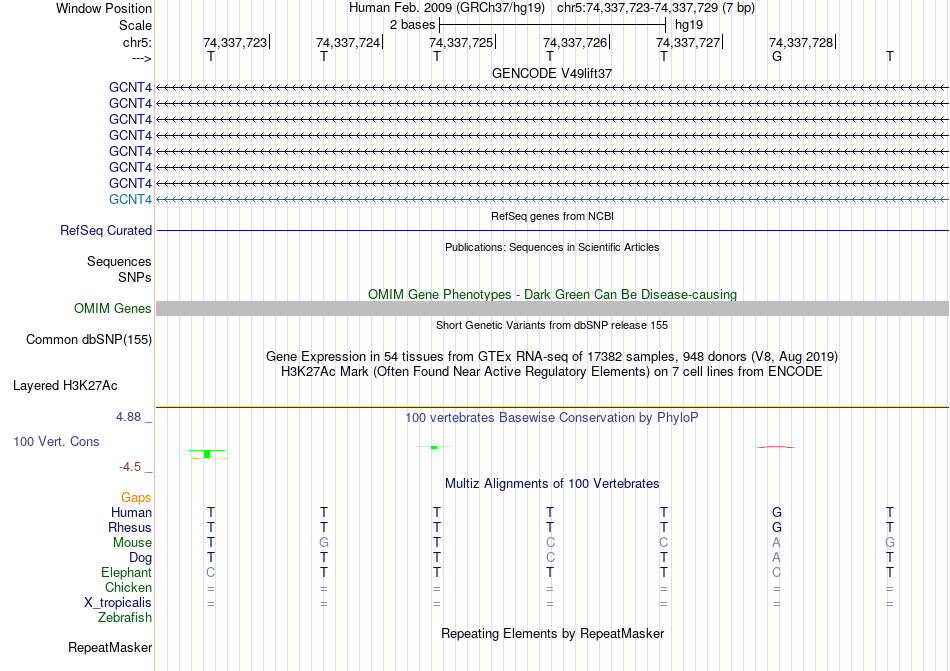Click the Sequences label of Publications track
The image size is (950, 671).
point(119,262)
